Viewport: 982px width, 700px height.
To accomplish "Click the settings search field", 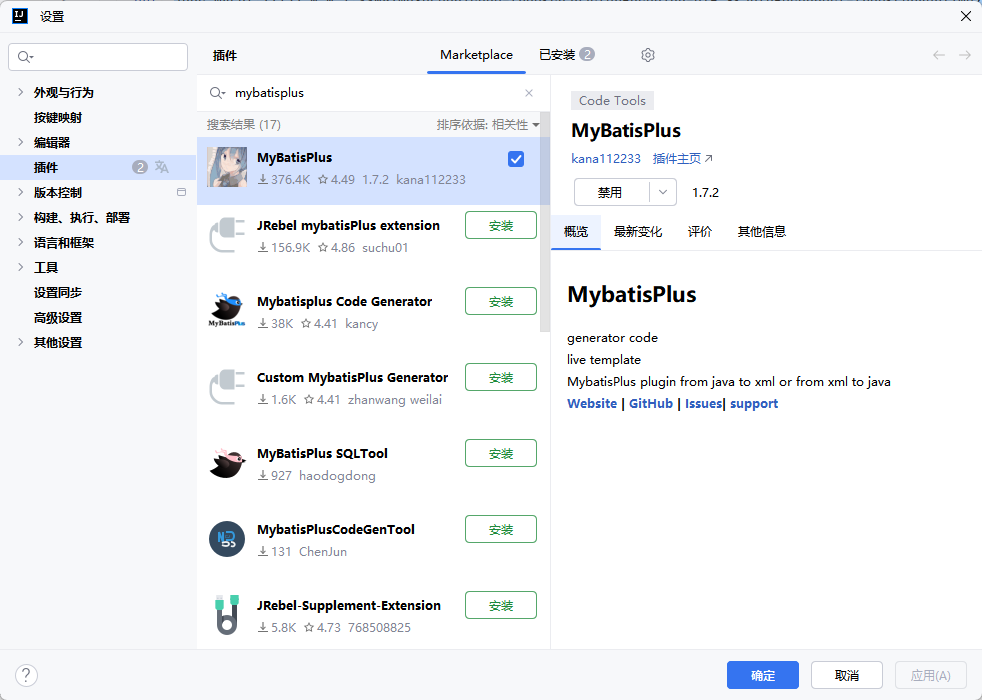I will pyautogui.click(x=98, y=57).
